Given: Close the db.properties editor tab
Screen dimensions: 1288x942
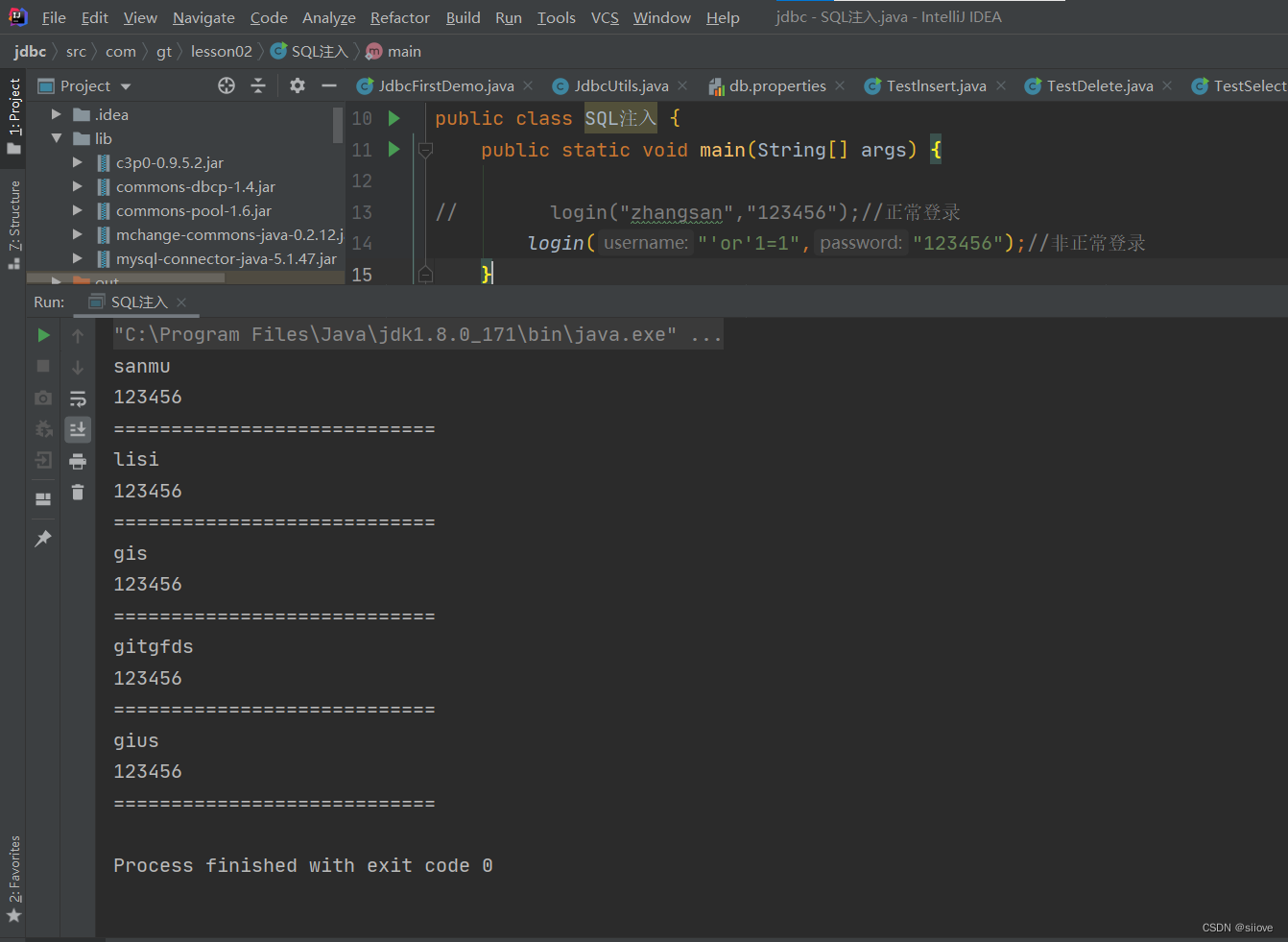Looking at the screenshot, I should 840,85.
